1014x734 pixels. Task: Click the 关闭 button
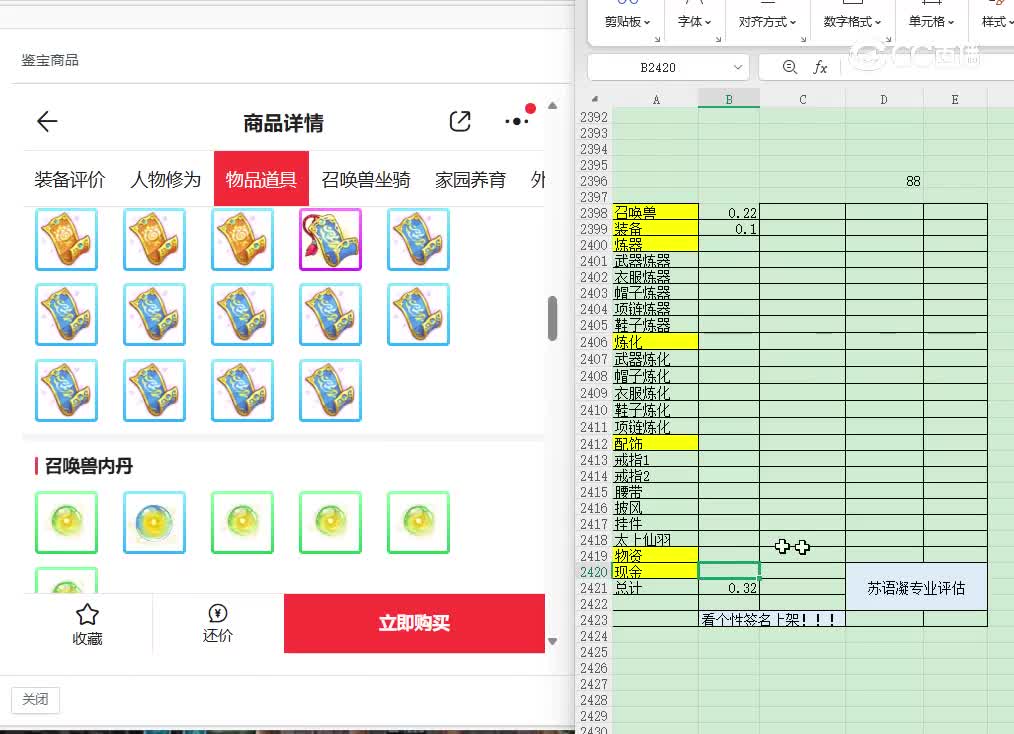pyautogui.click(x=36, y=700)
